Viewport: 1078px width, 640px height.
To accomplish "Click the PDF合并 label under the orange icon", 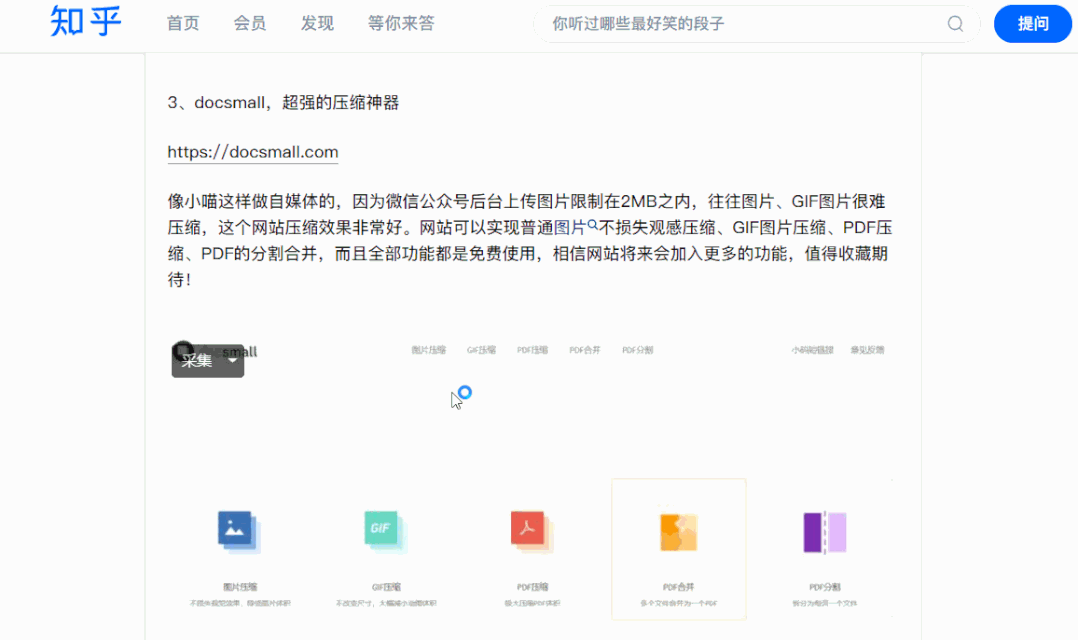I will 679,587.
